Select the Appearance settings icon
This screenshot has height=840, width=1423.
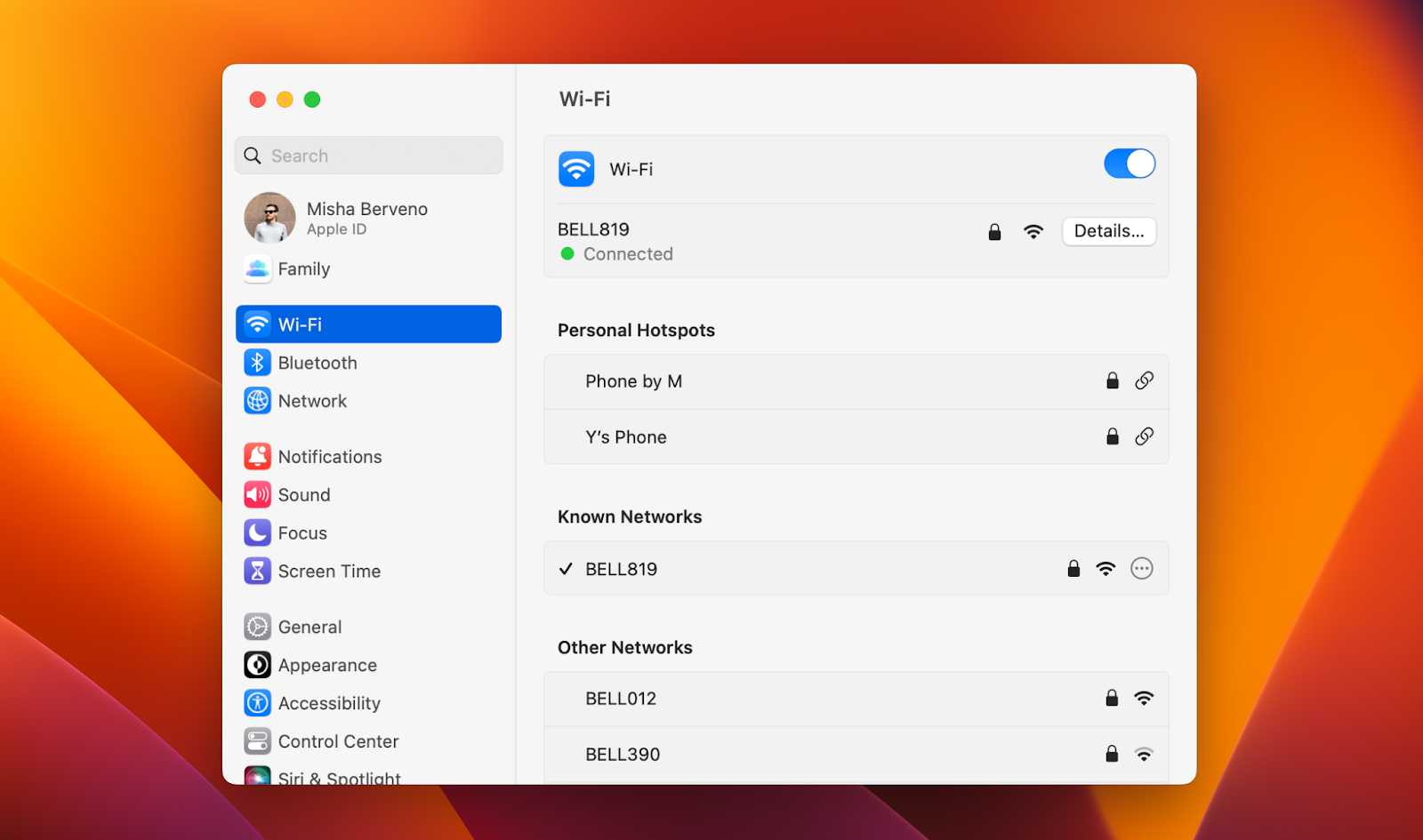[257, 664]
